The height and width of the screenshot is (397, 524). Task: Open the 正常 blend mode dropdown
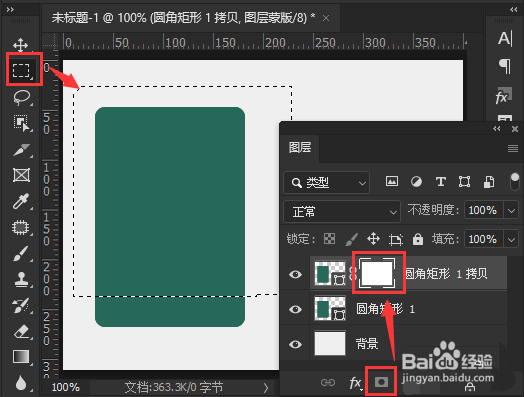point(342,212)
